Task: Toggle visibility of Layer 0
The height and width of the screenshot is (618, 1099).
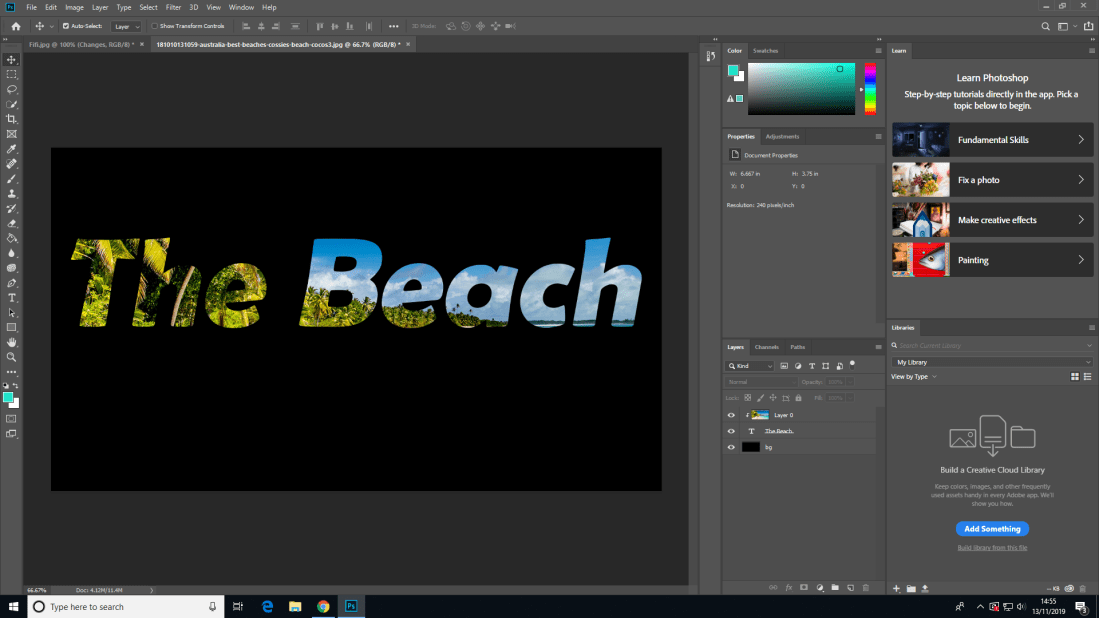Action: point(731,415)
